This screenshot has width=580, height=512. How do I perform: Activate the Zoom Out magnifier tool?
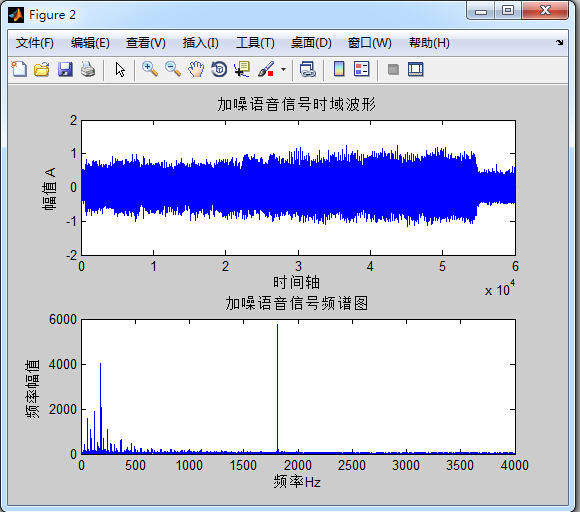point(173,69)
